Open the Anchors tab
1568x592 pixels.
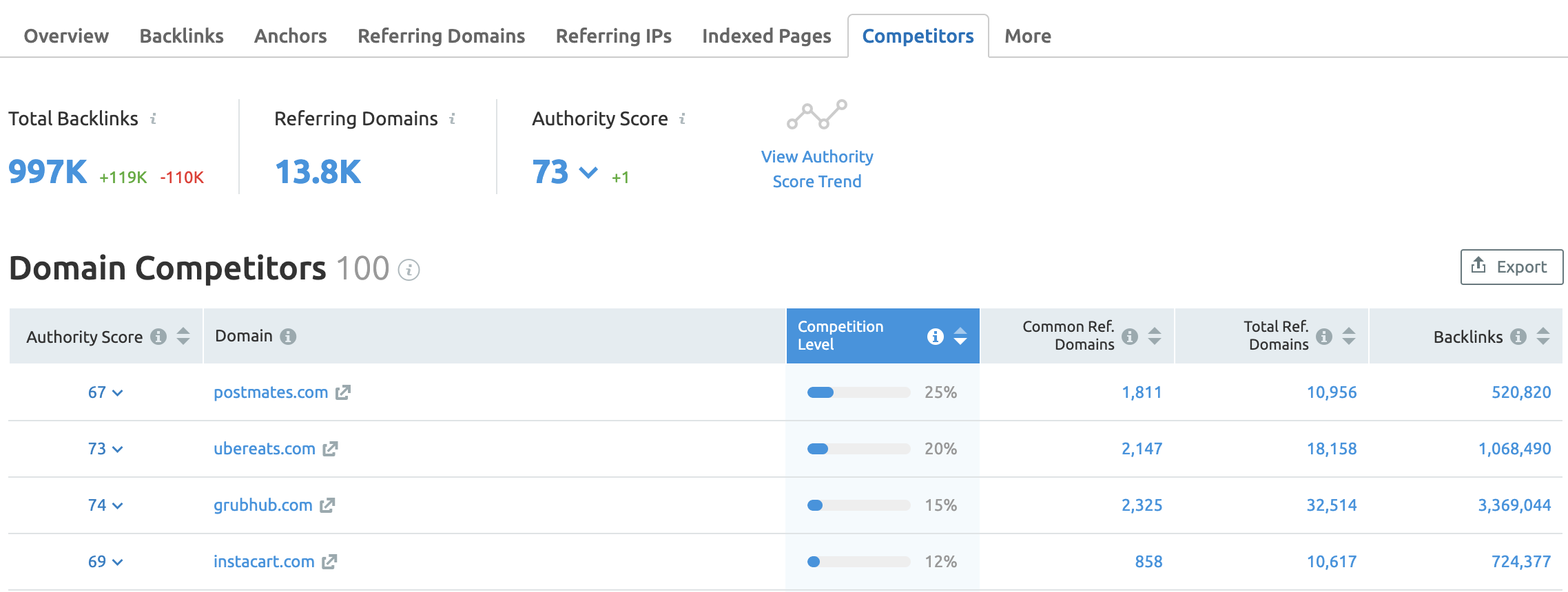[290, 36]
